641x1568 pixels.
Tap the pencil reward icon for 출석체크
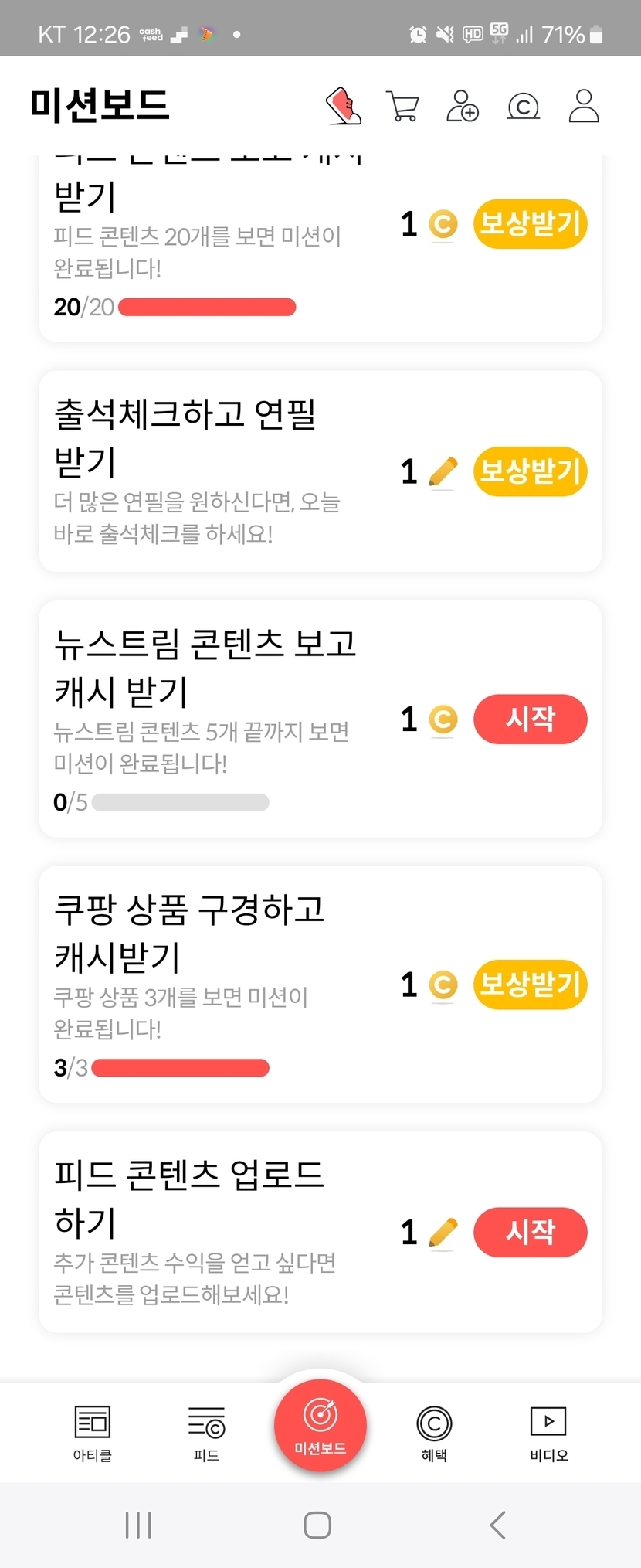(x=443, y=472)
